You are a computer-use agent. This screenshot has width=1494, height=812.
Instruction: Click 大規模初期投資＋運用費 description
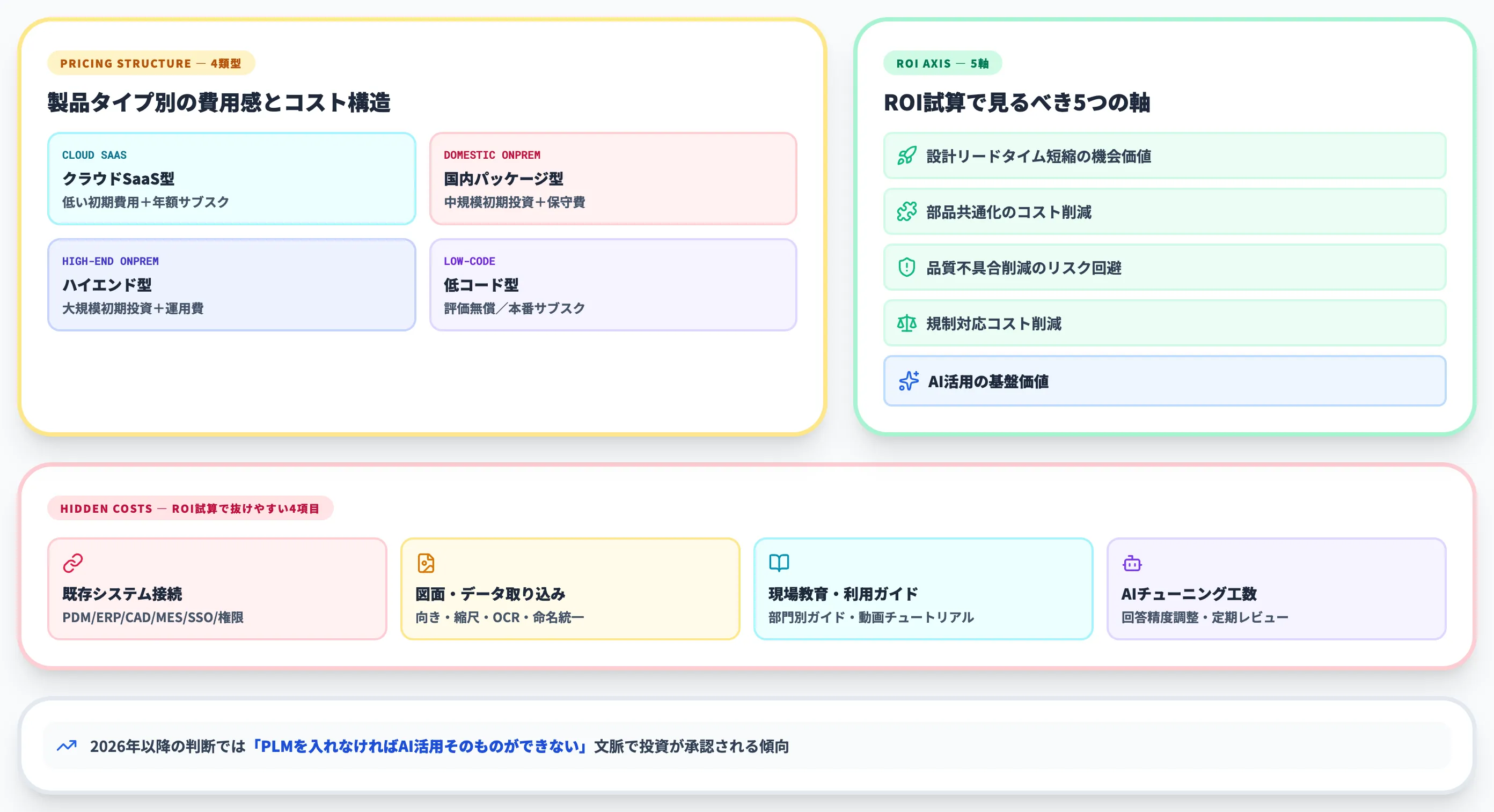point(133,308)
